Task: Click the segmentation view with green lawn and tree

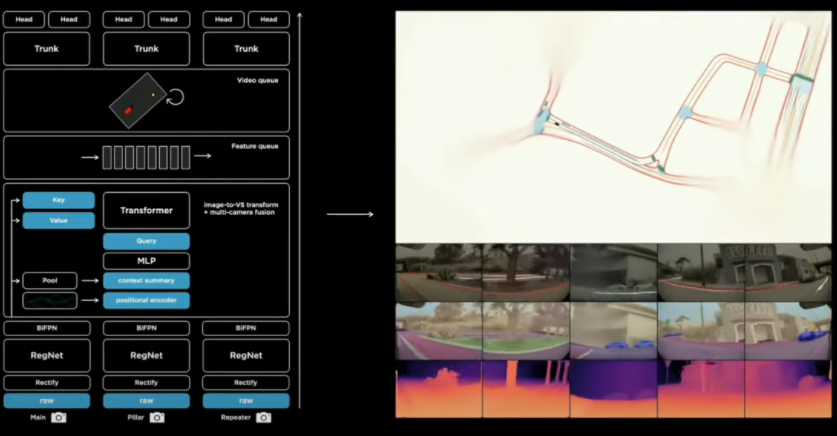Action: pyautogui.click(x=526, y=331)
